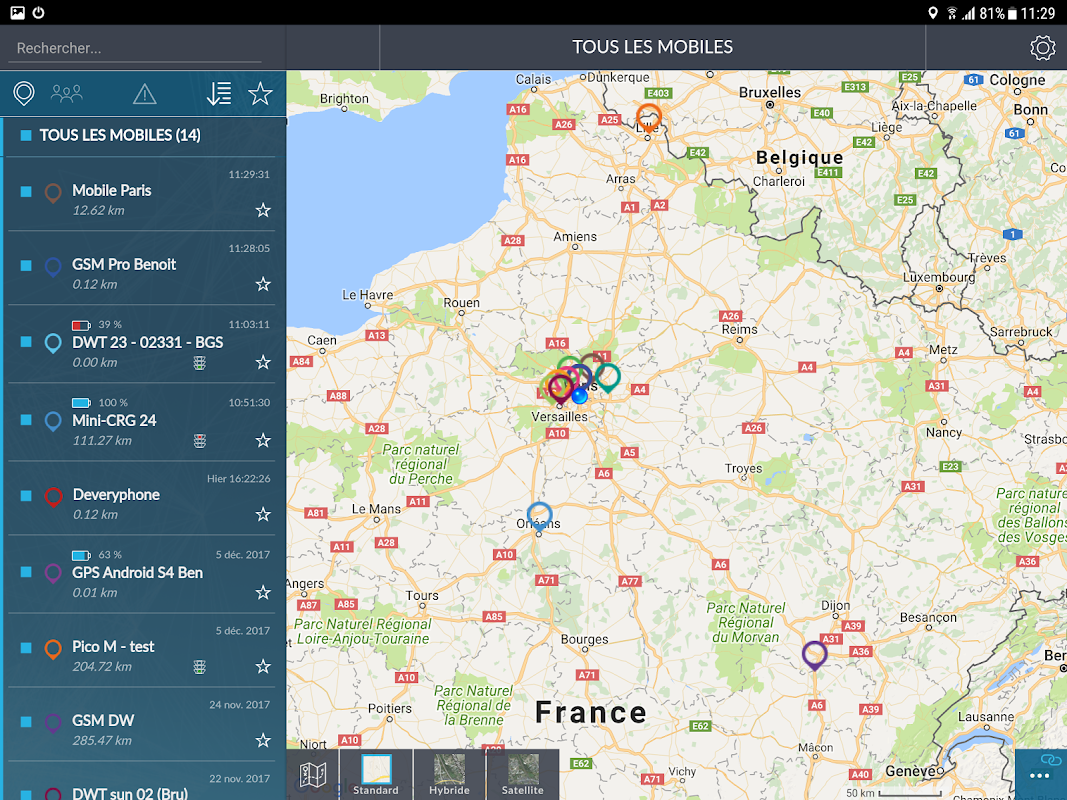
Task: Click the Deveryphone red pin icon
Action: [53, 497]
